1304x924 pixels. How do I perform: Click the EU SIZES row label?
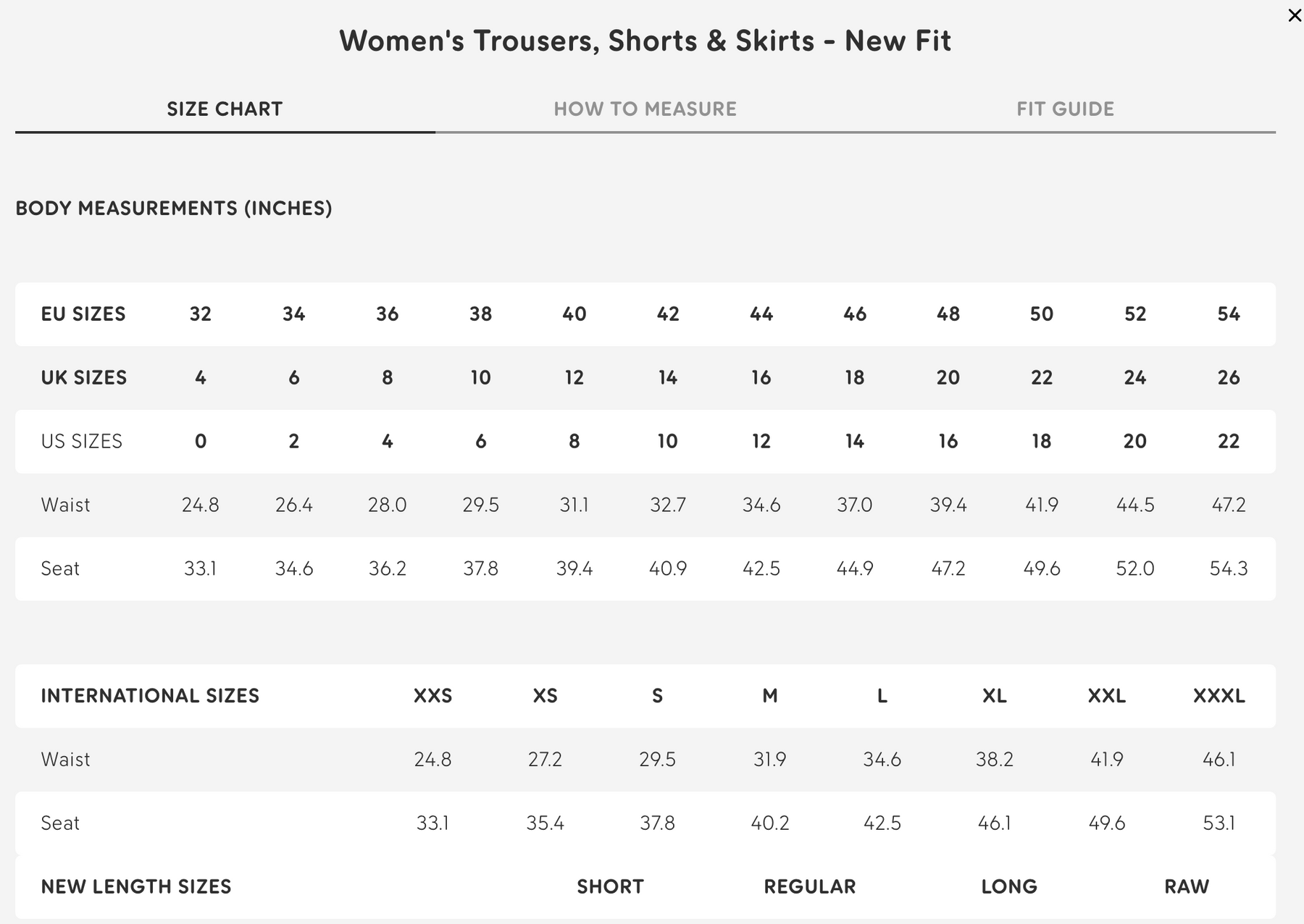coord(83,314)
